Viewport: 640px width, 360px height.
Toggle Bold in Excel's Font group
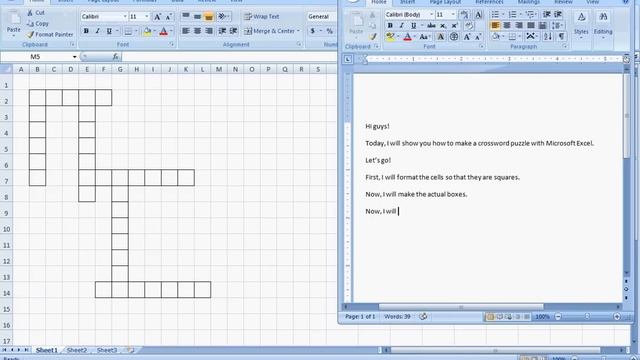(x=86, y=31)
